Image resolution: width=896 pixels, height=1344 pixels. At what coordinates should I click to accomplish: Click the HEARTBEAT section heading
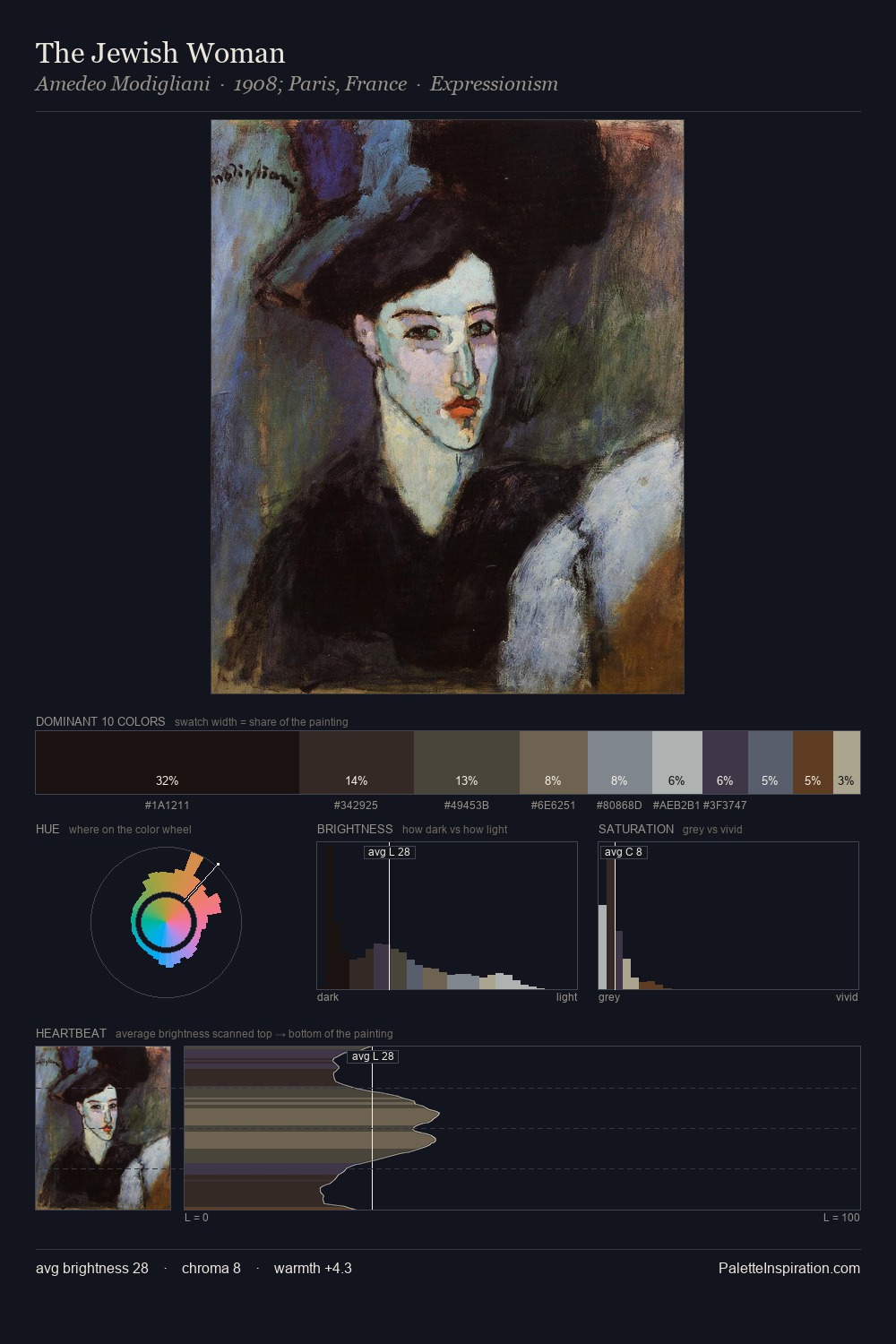[x=71, y=1033]
